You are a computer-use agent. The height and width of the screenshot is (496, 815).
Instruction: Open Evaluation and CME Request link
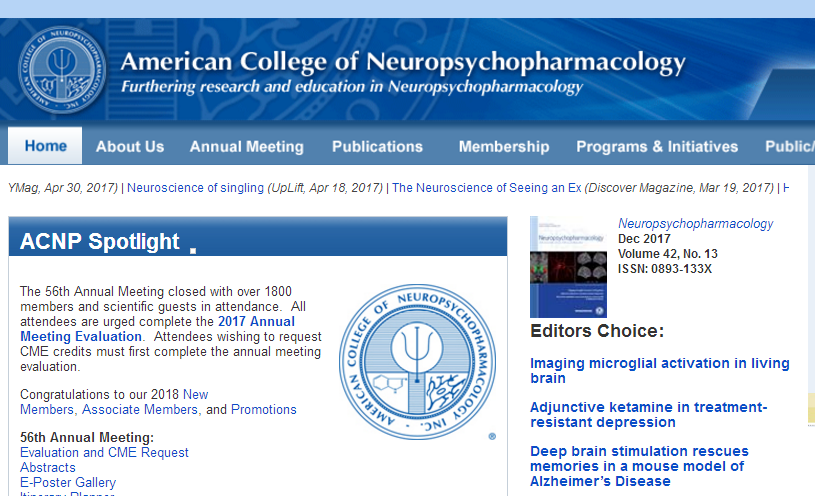click(104, 452)
